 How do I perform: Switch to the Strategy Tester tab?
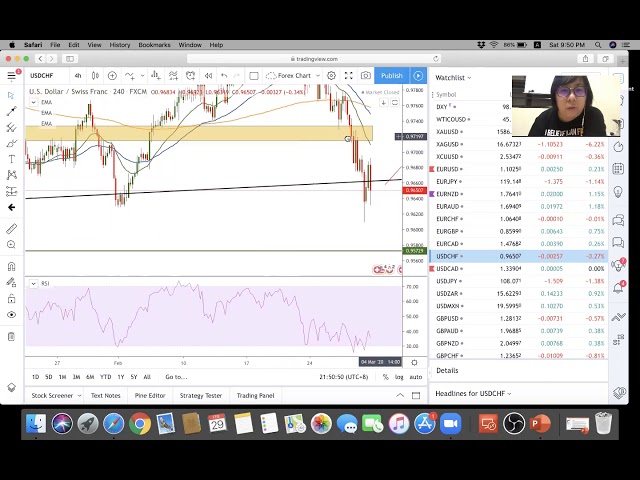pos(200,395)
